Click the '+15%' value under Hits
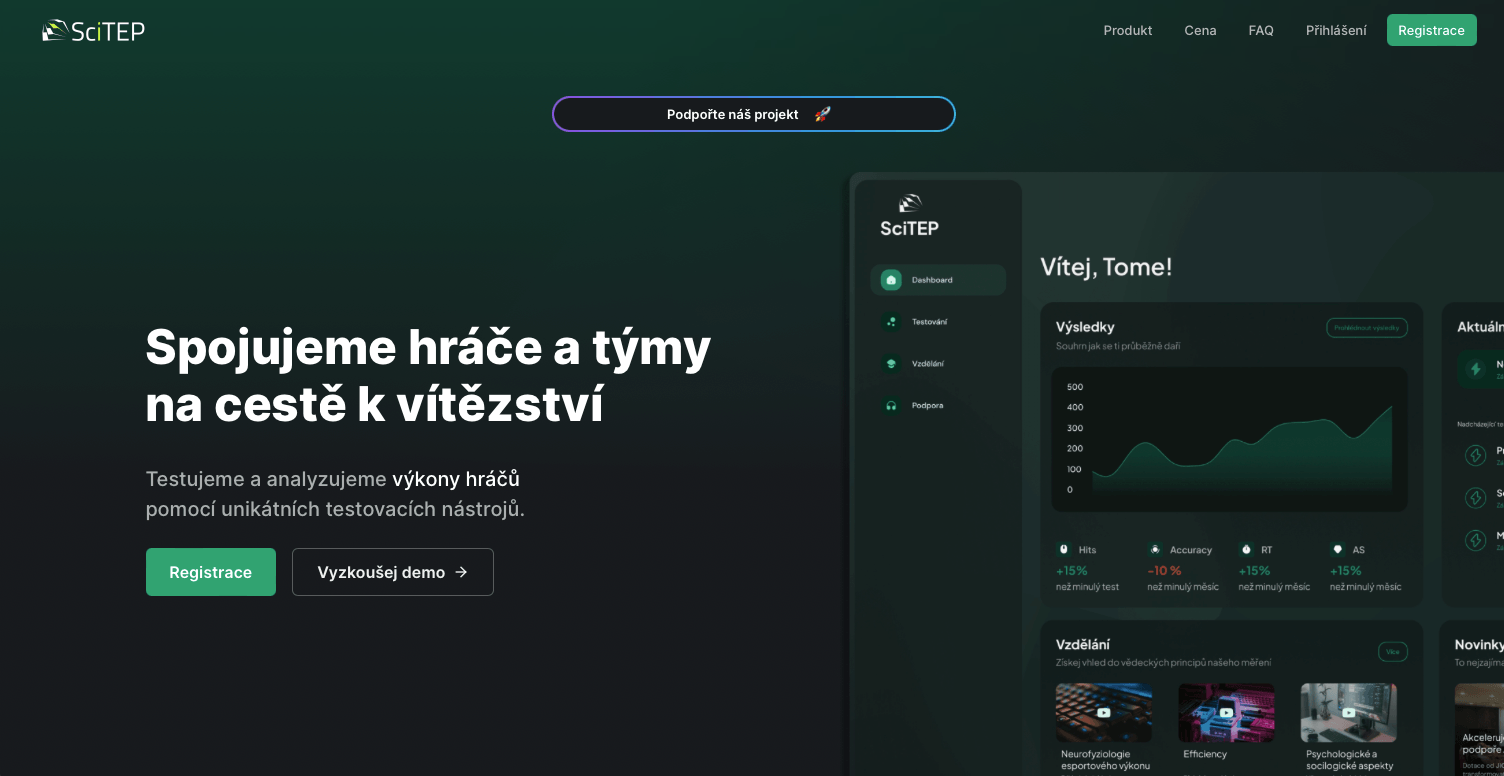 click(x=1072, y=570)
